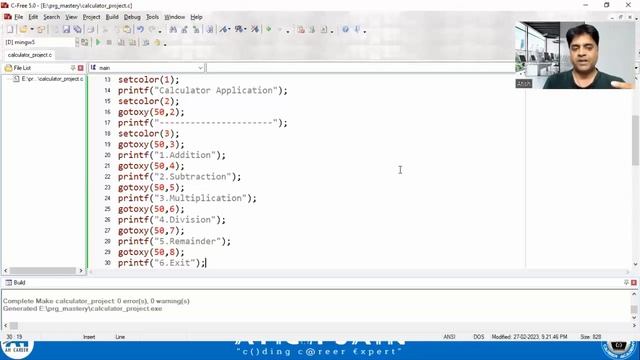The height and width of the screenshot is (360, 640).
Task: Click the printf 6.Exit code line
Action: 162,263
